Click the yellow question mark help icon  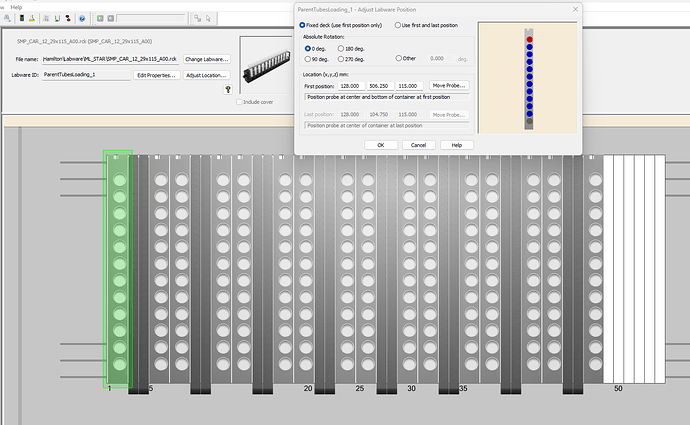pyautogui.click(x=228, y=89)
